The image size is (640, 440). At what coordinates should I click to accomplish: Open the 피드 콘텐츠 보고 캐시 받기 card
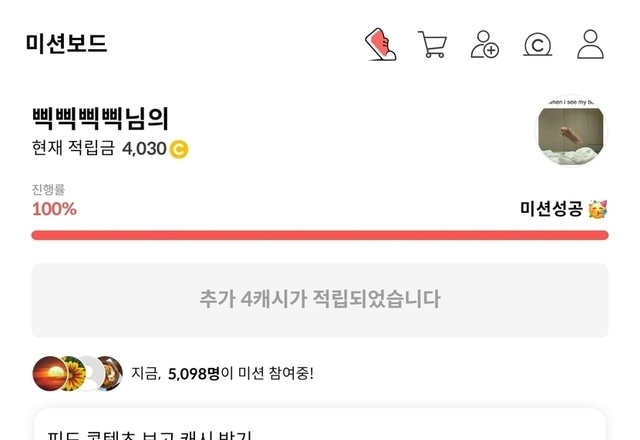pyautogui.click(x=320, y=428)
